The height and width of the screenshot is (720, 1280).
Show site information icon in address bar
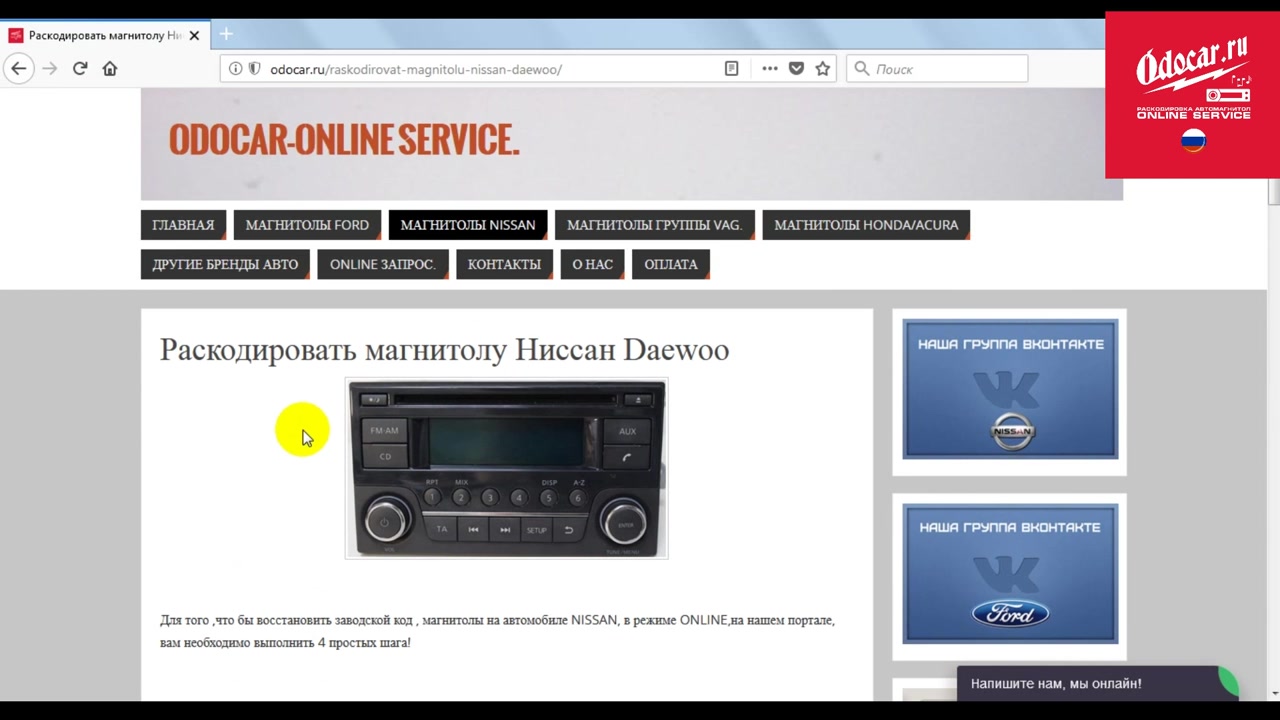pyautogui.click(x=235, y=69)
